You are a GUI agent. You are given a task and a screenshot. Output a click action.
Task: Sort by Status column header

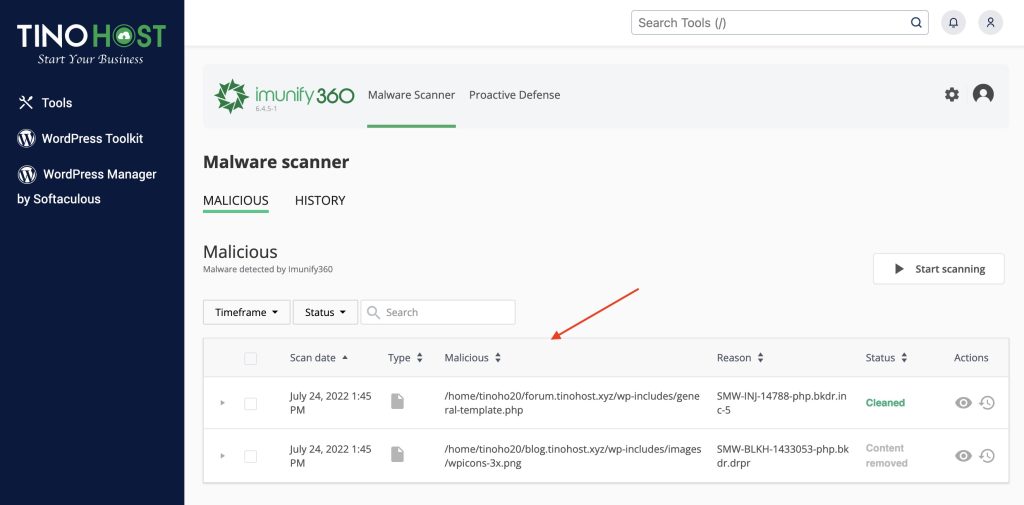886,358
